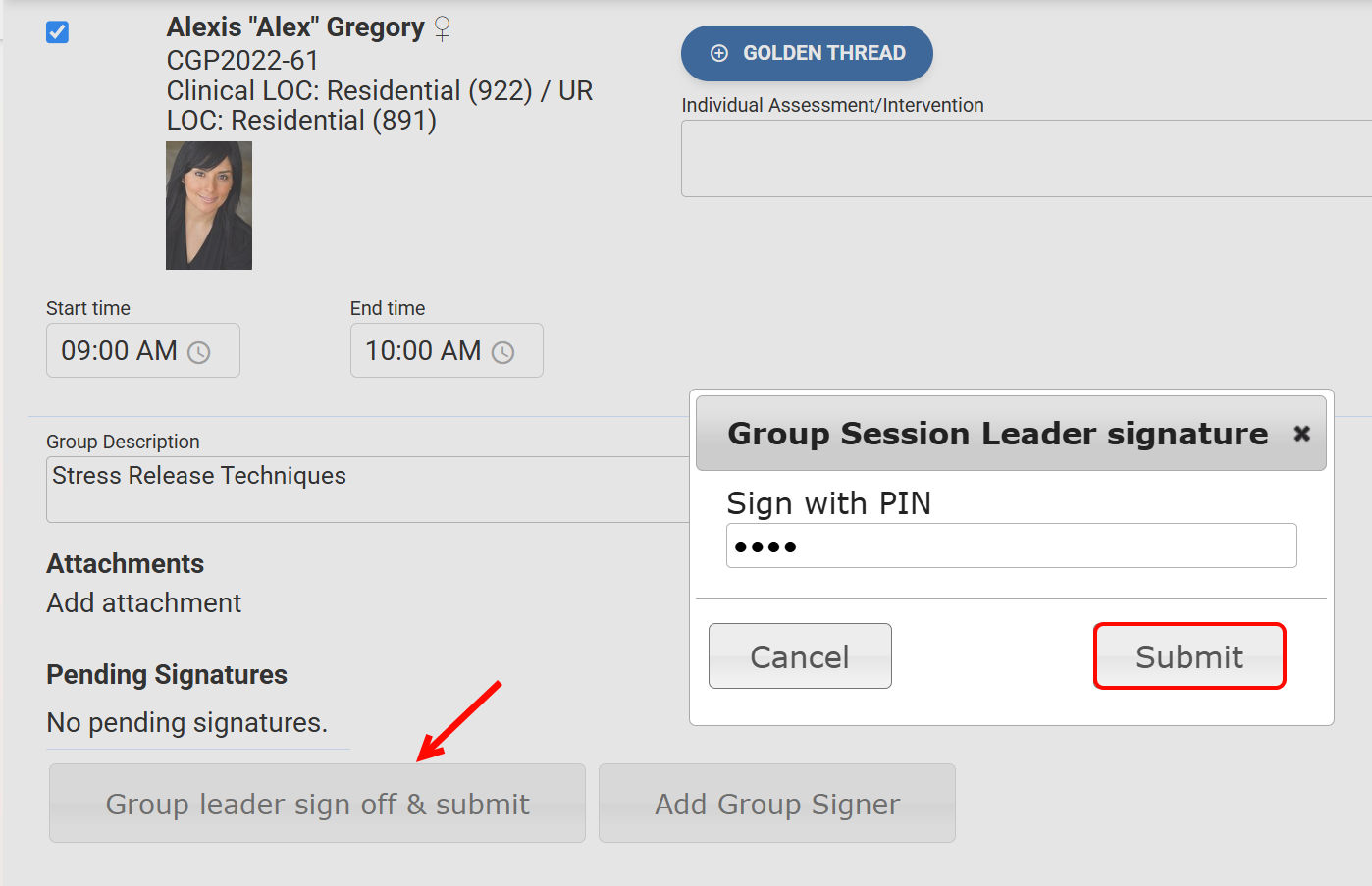Viewport: 1372px width, 886px height.
Task: Open the Start time clock picker icon
Action: point(199,352)
